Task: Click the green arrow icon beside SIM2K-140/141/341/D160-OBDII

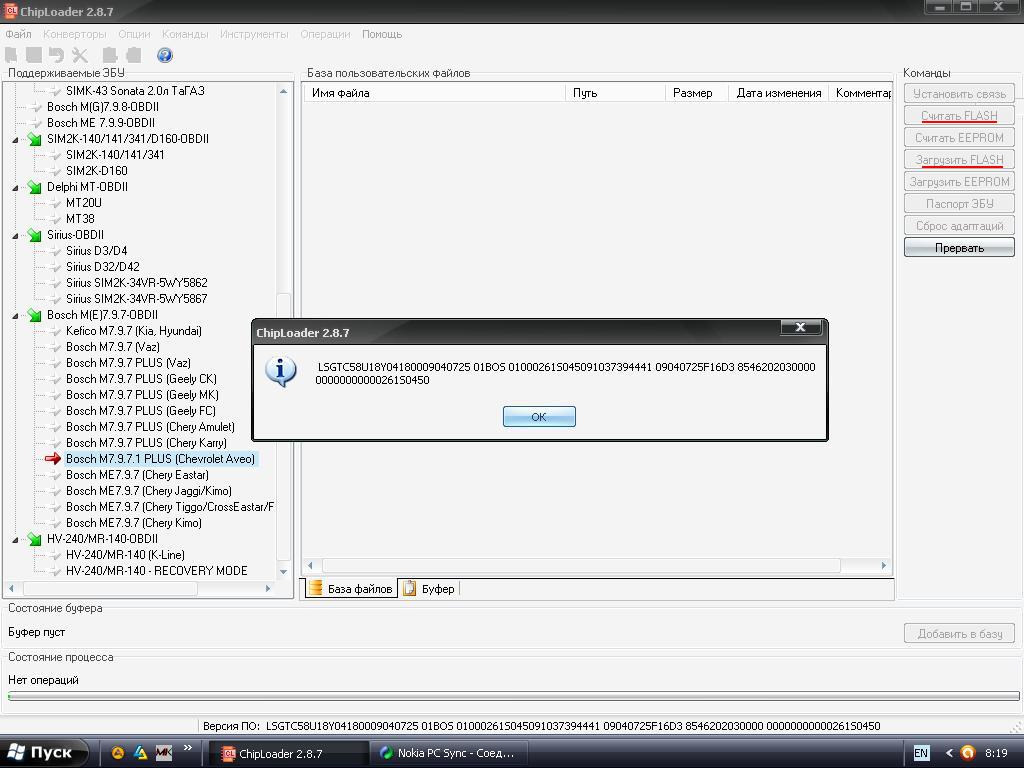Action: (x=34, y=139)
